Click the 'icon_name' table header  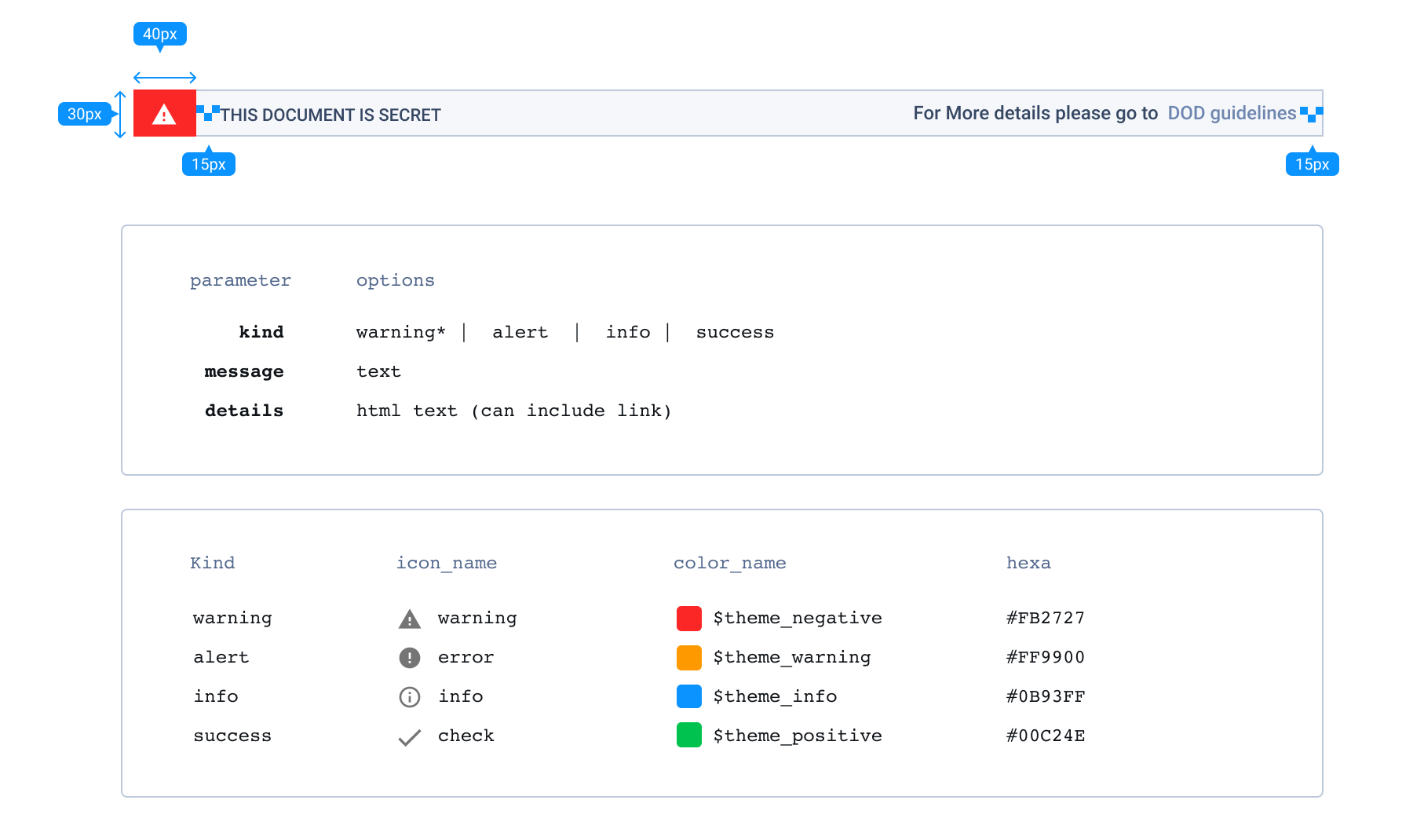pos(447,563)
